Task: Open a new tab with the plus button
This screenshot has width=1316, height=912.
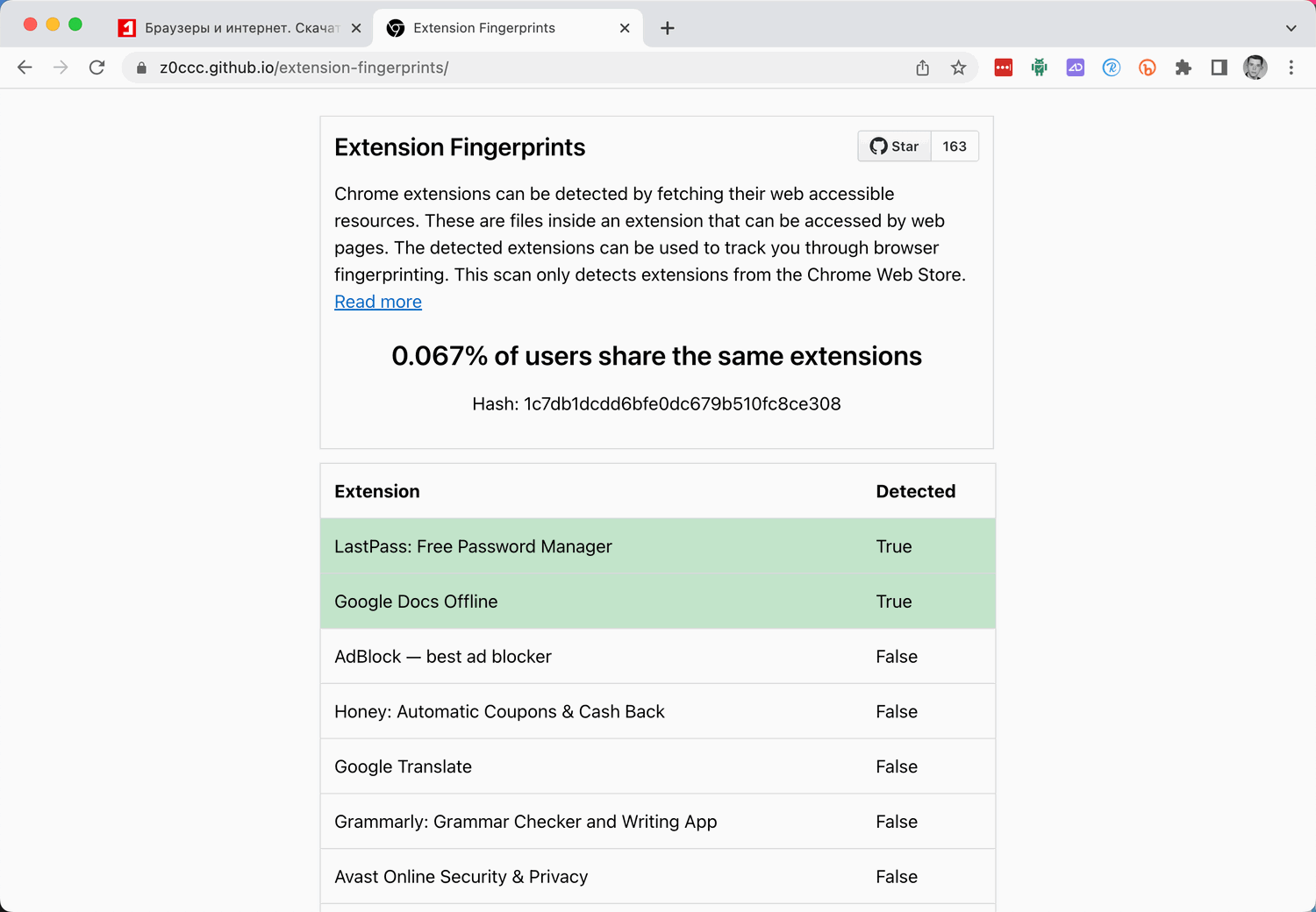Action: [x=668, y=28]
